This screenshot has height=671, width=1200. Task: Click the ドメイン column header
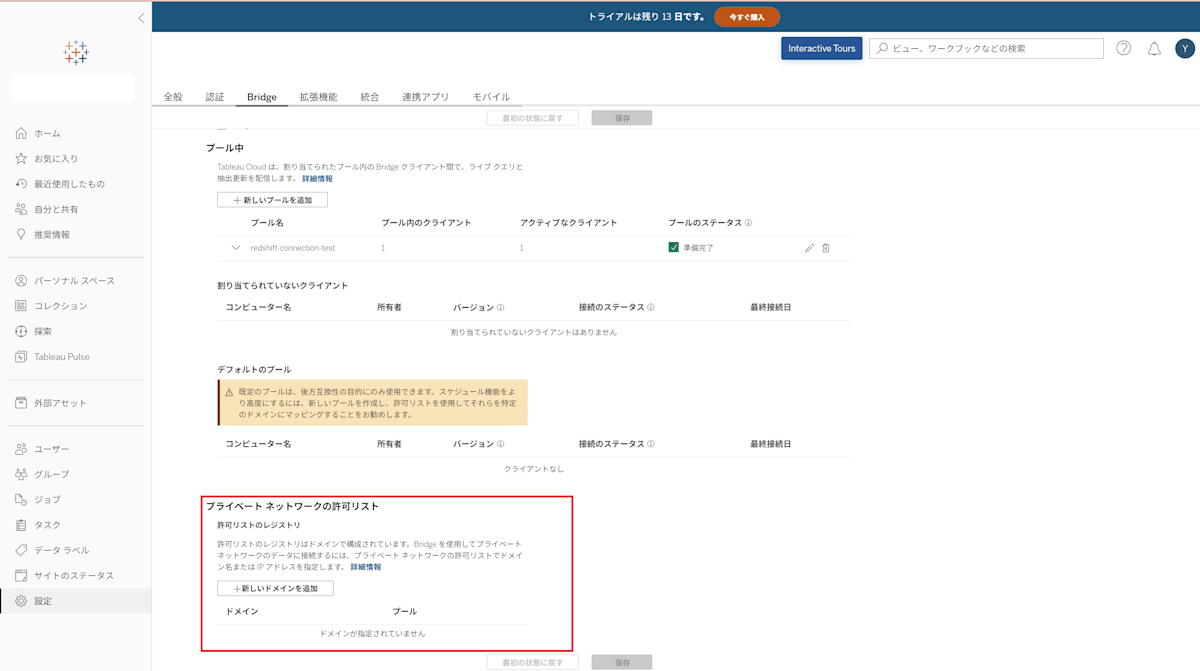pos(242,611)
